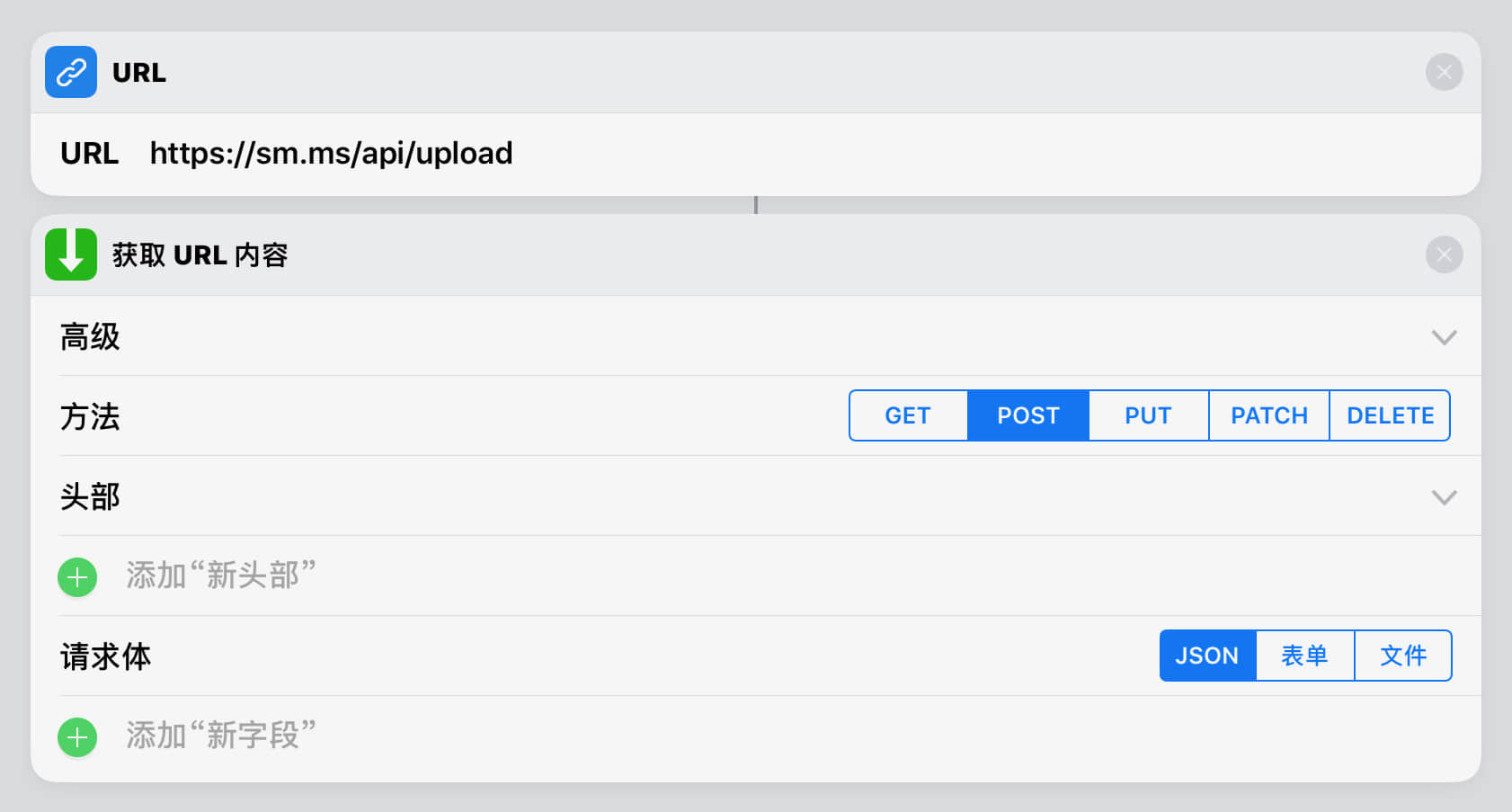Click 添加"新字段" text
The width and height of the screenshot is (1512, 812).
pyautogui.click(x=221, y=736)
